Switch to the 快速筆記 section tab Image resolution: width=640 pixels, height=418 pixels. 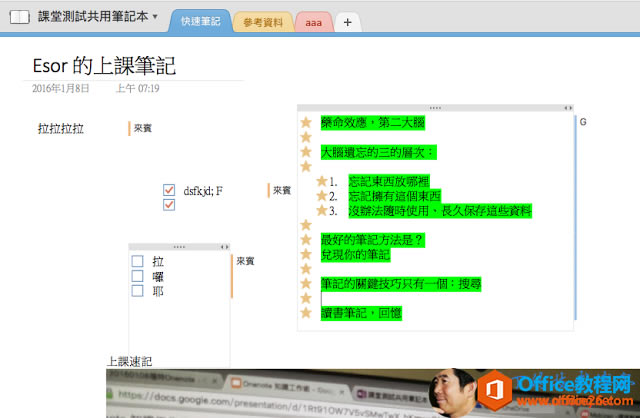(200, 22)
